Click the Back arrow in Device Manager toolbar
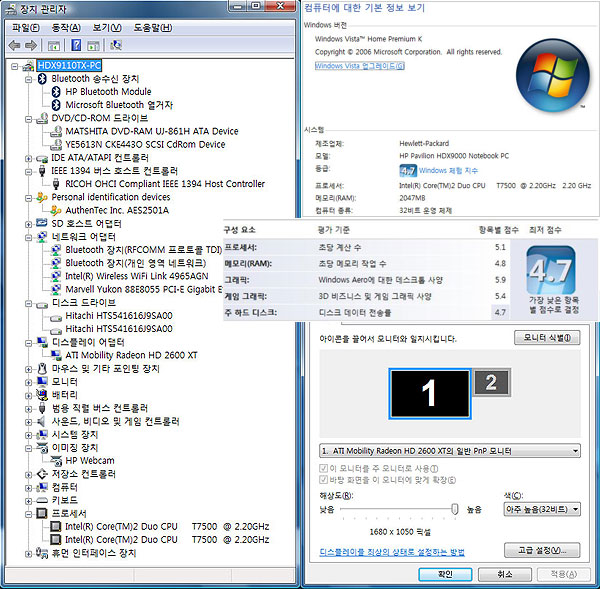The width and height of the screenshot is (600, 589). point(15,46)
